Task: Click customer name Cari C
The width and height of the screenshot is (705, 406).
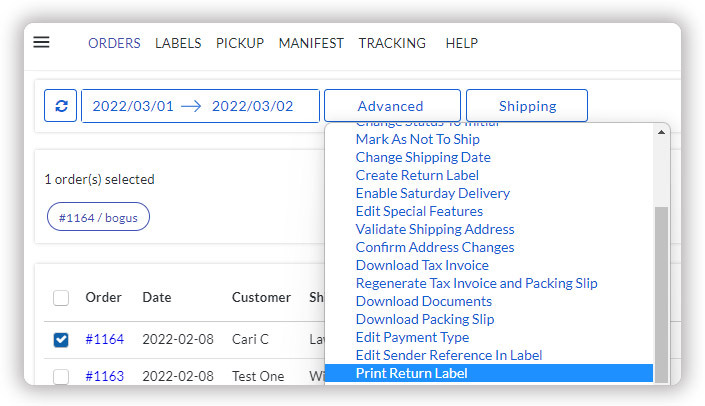Action: pyautogui.click(x=250, y=339)
